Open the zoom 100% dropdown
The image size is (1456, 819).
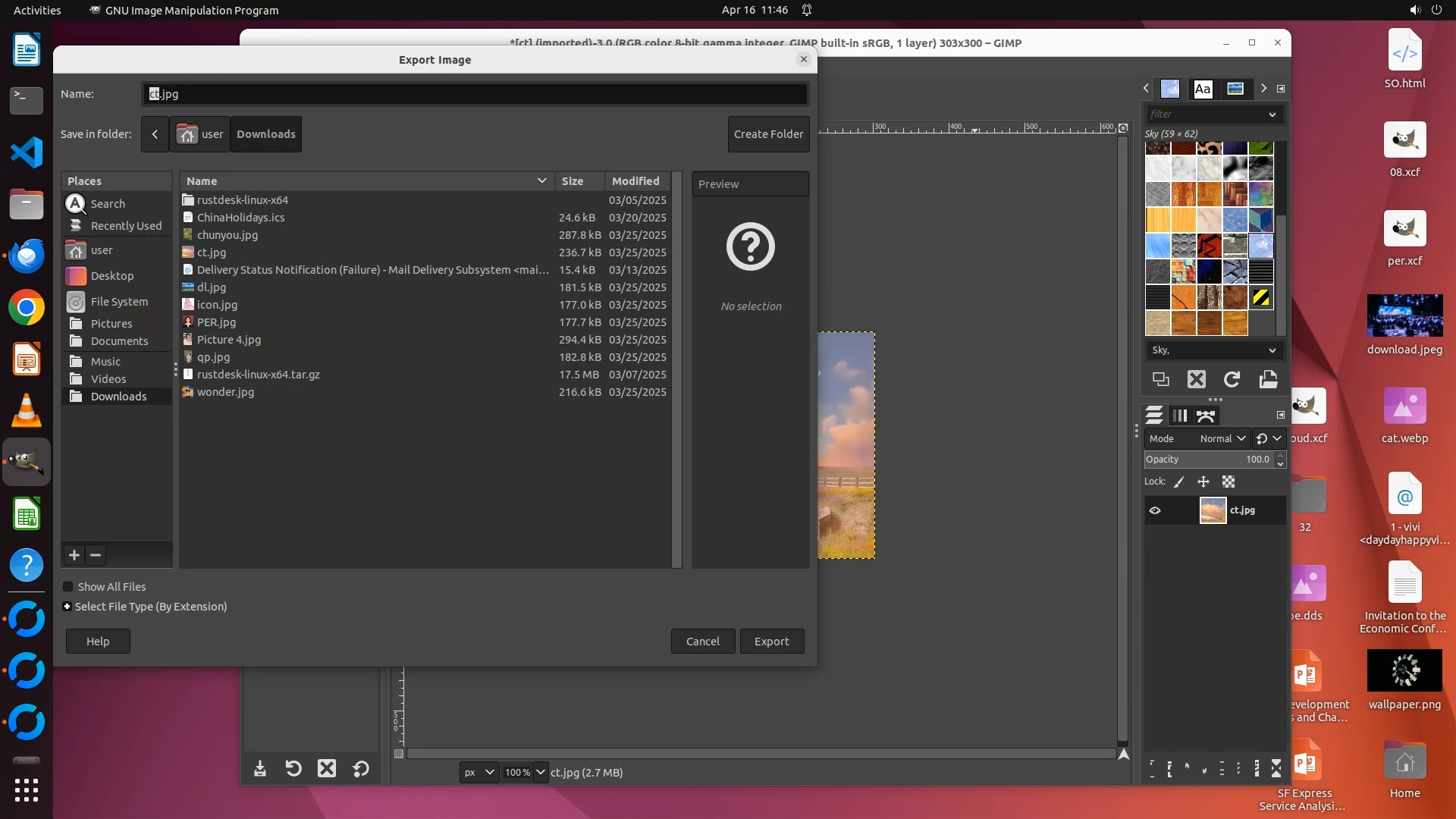(x=540, y=772)
